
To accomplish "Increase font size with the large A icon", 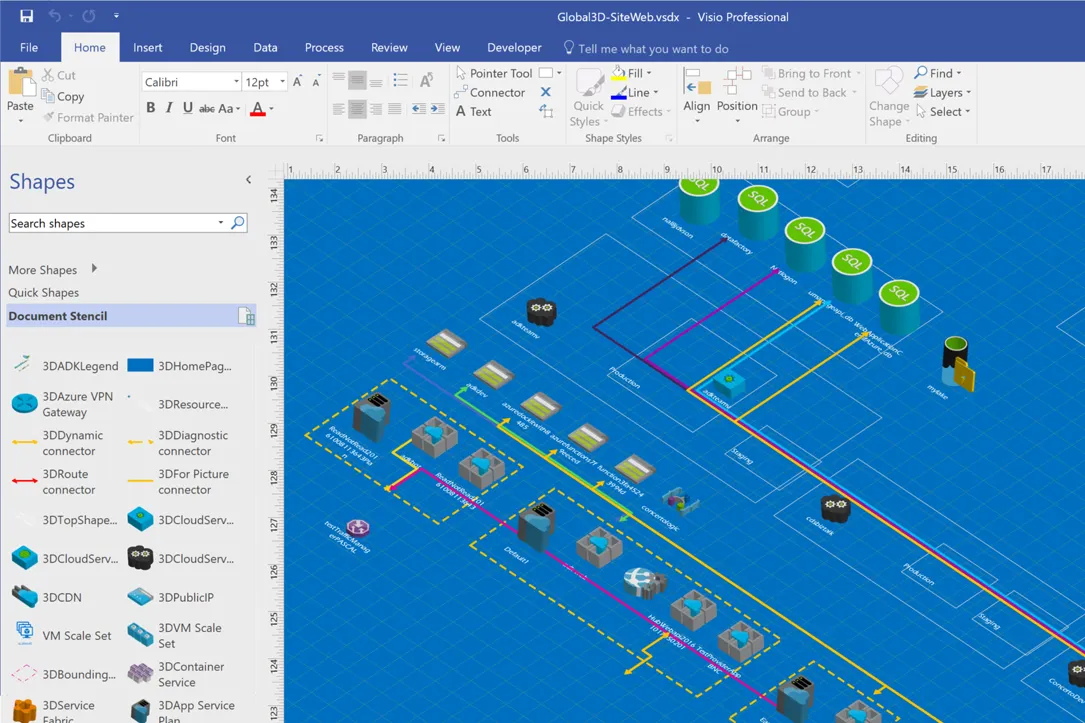I will [x=298, y=82].
